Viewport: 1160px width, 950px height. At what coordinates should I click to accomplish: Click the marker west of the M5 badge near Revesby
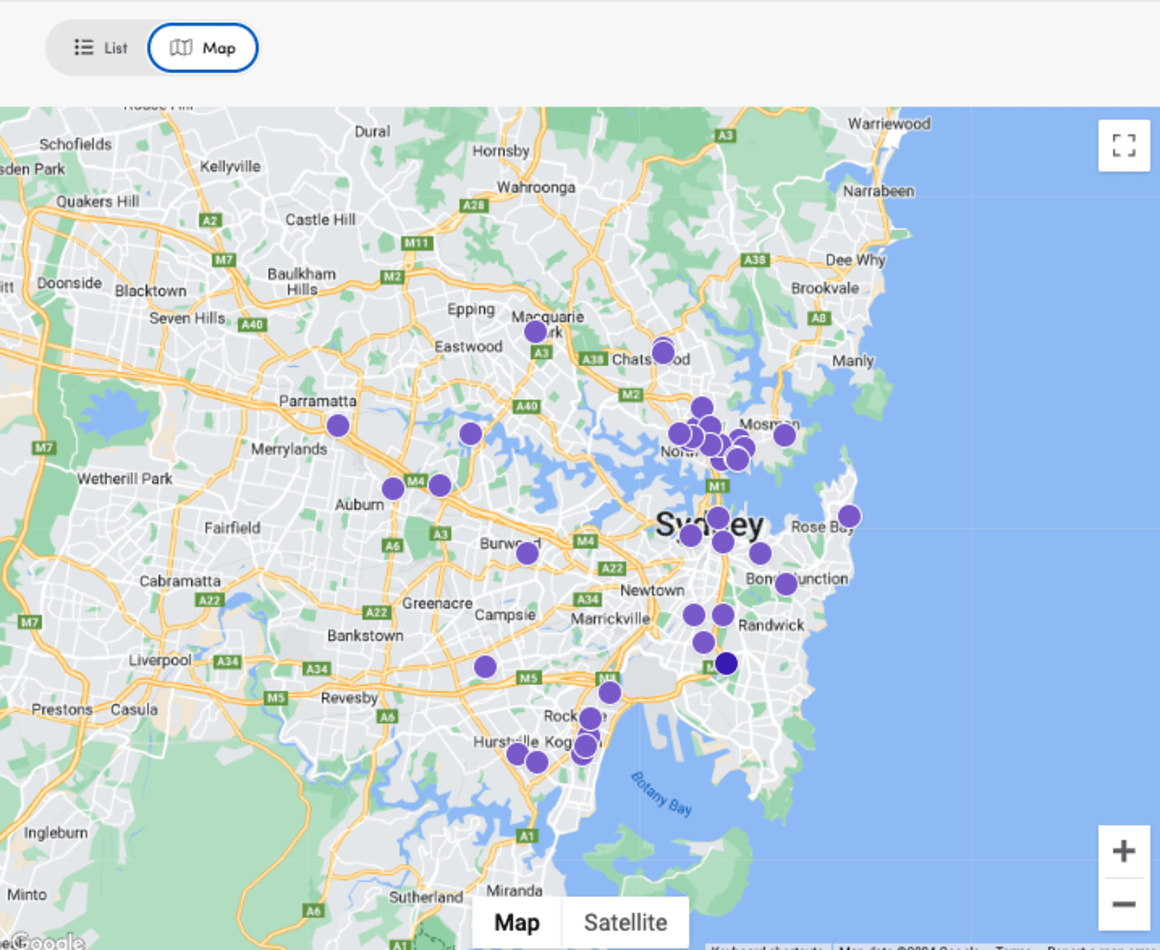coord(485,667)
